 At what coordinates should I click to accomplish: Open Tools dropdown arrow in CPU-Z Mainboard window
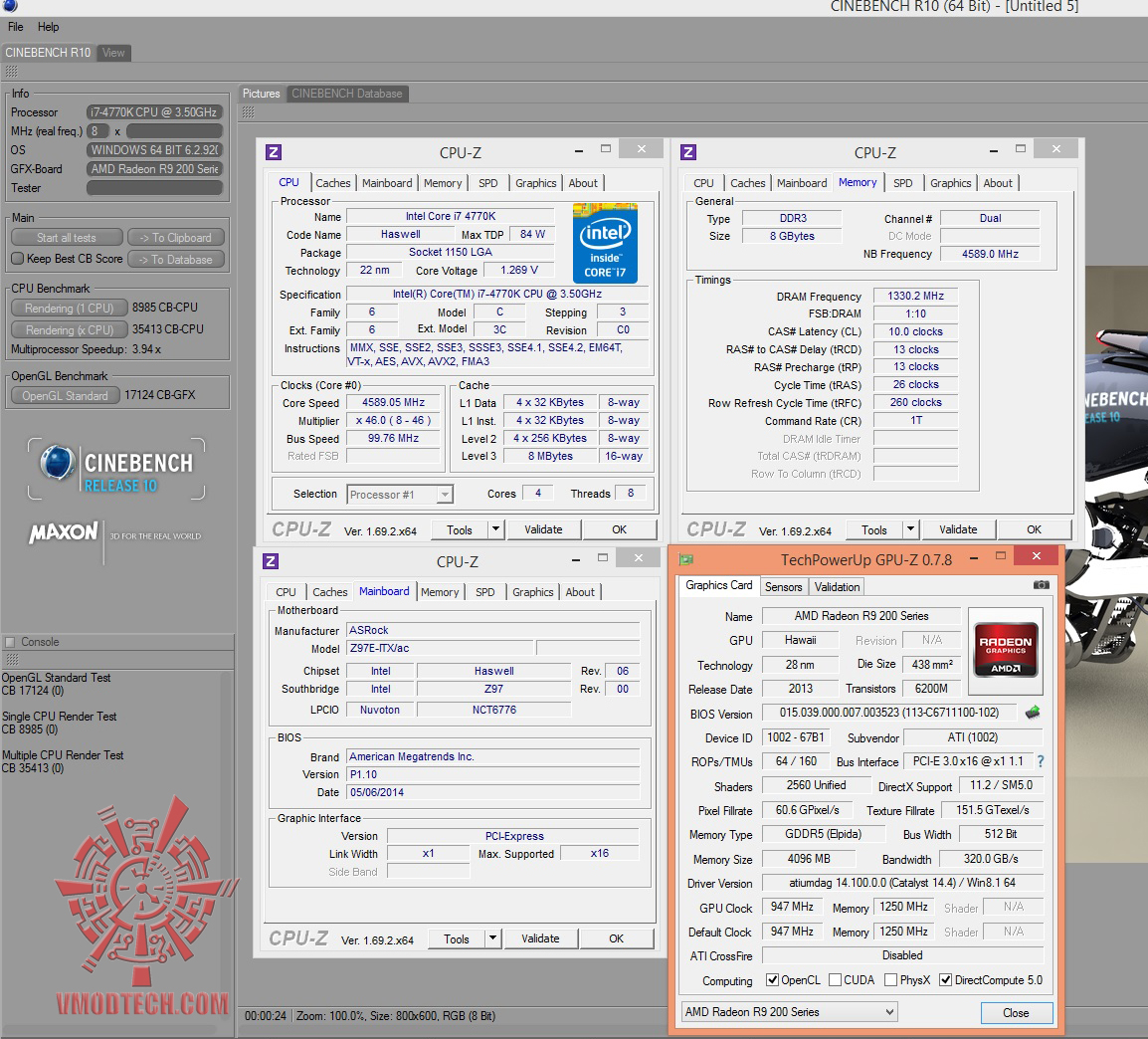click(x=492, y=937)
